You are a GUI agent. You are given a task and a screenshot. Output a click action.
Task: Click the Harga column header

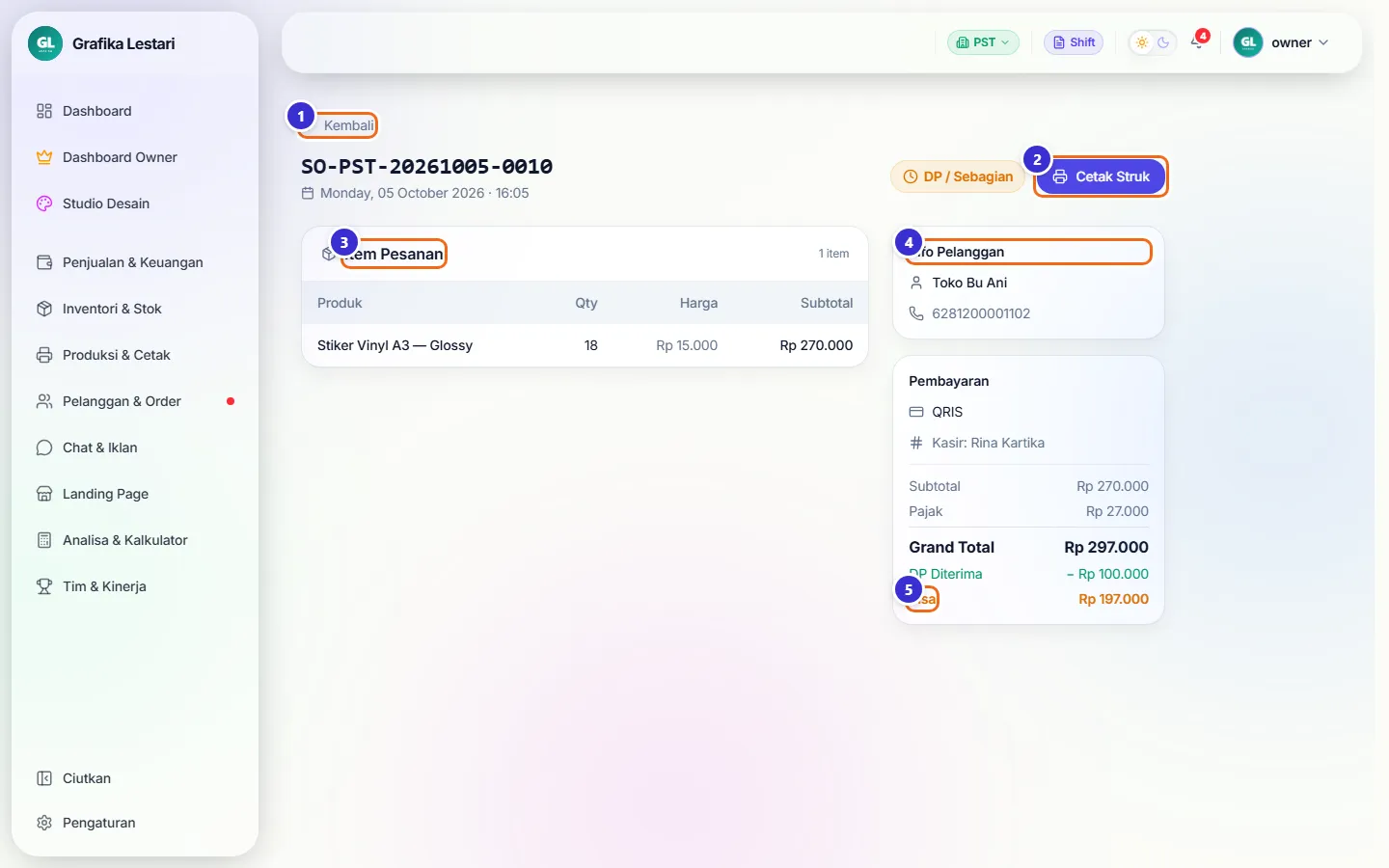pos(698,303)
